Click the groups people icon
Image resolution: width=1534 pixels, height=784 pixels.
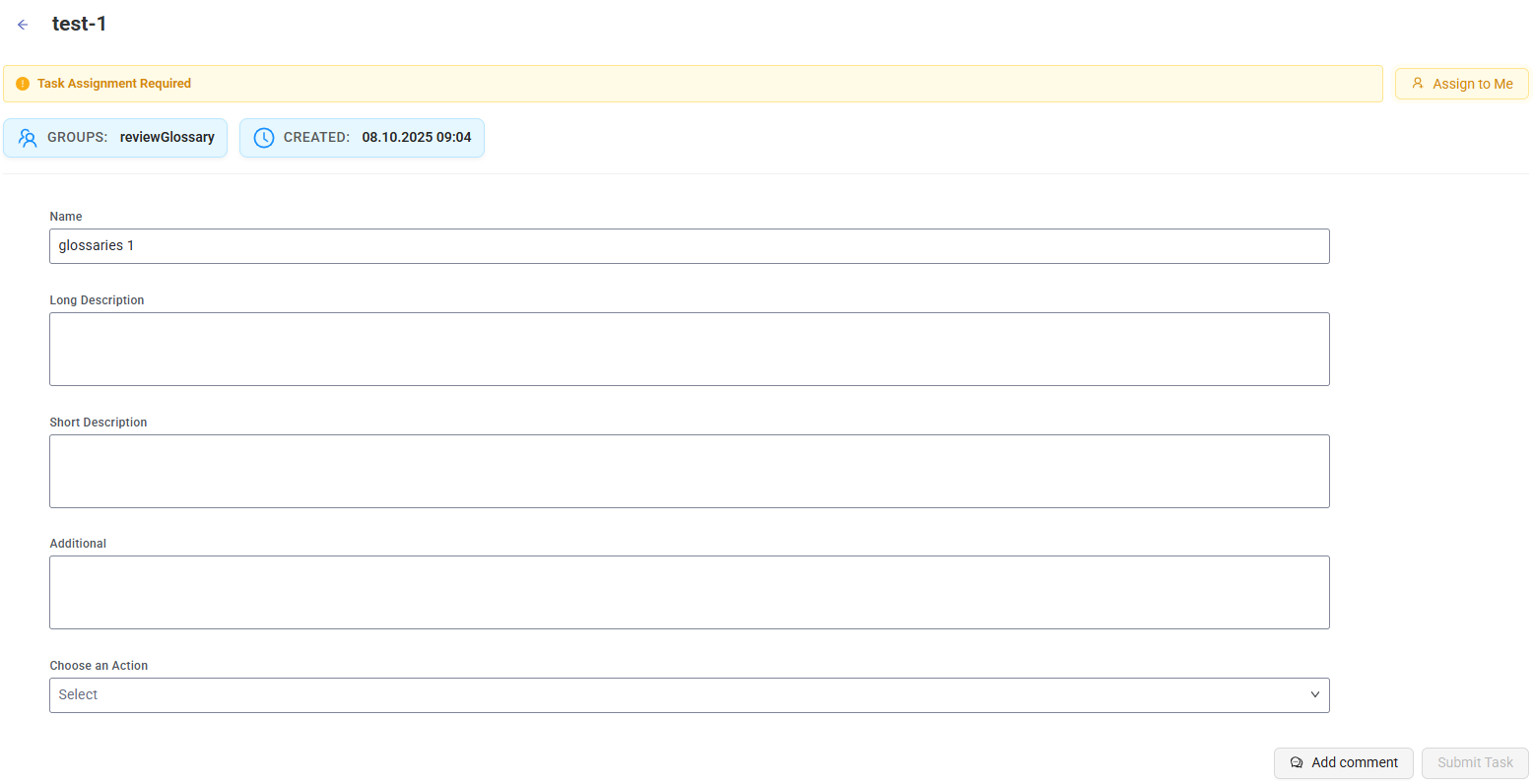click(28, 138)
